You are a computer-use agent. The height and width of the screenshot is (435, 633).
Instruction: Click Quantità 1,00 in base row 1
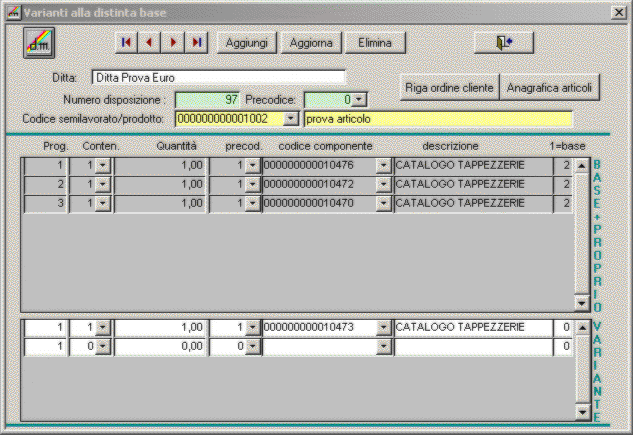tap(160, 165)
